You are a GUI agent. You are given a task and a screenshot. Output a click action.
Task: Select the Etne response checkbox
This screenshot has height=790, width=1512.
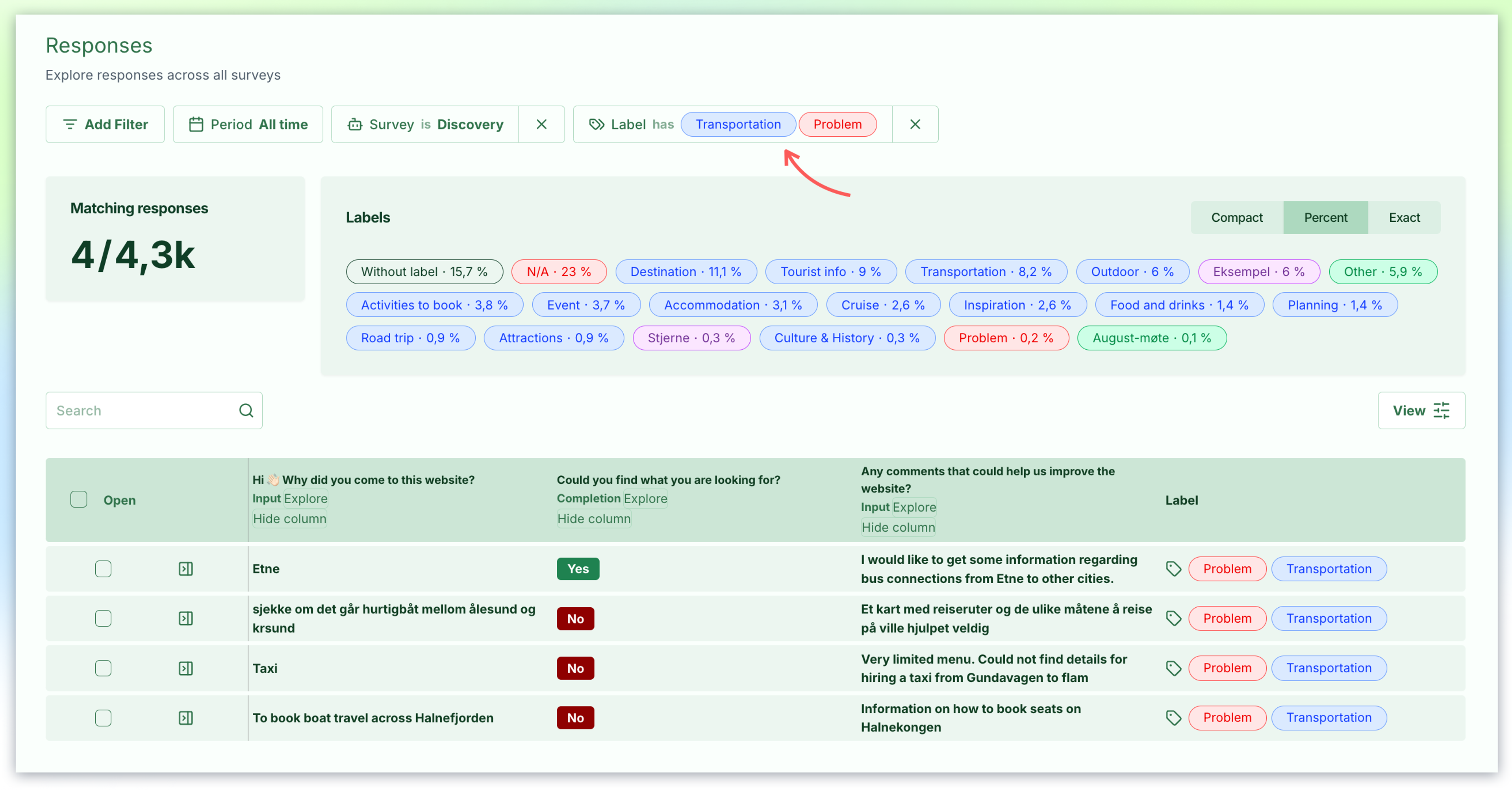click(x=103, y=569)
